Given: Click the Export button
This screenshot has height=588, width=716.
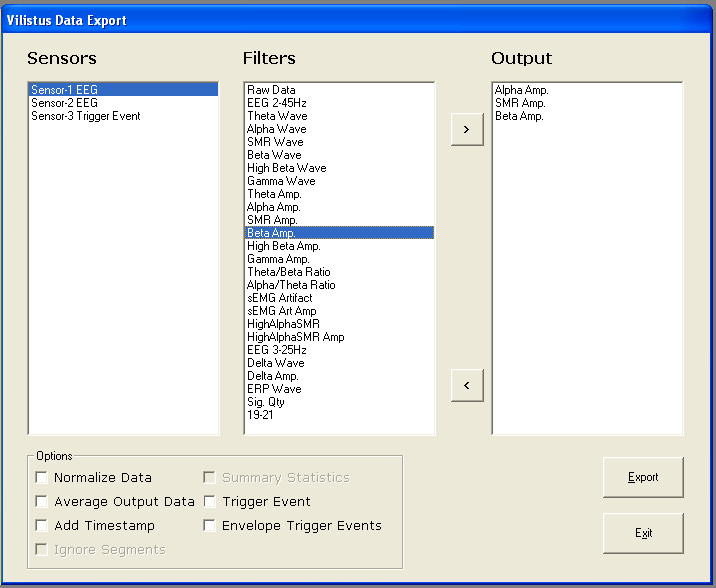Looking at the screenshot, I should click(x=643, y=478).
